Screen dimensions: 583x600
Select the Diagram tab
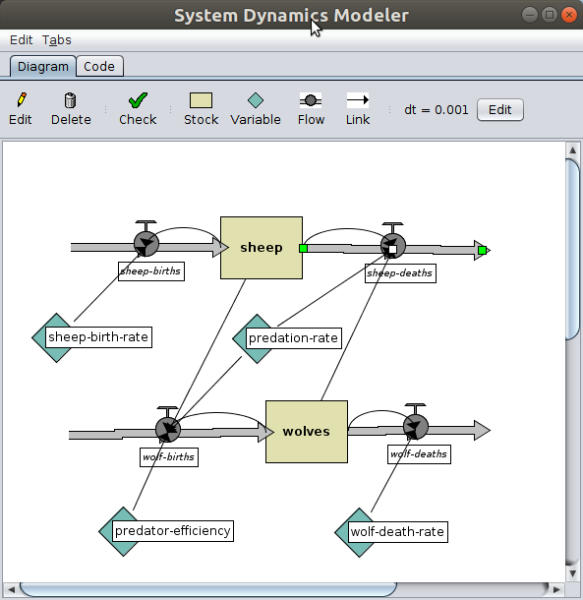point(43,67)
